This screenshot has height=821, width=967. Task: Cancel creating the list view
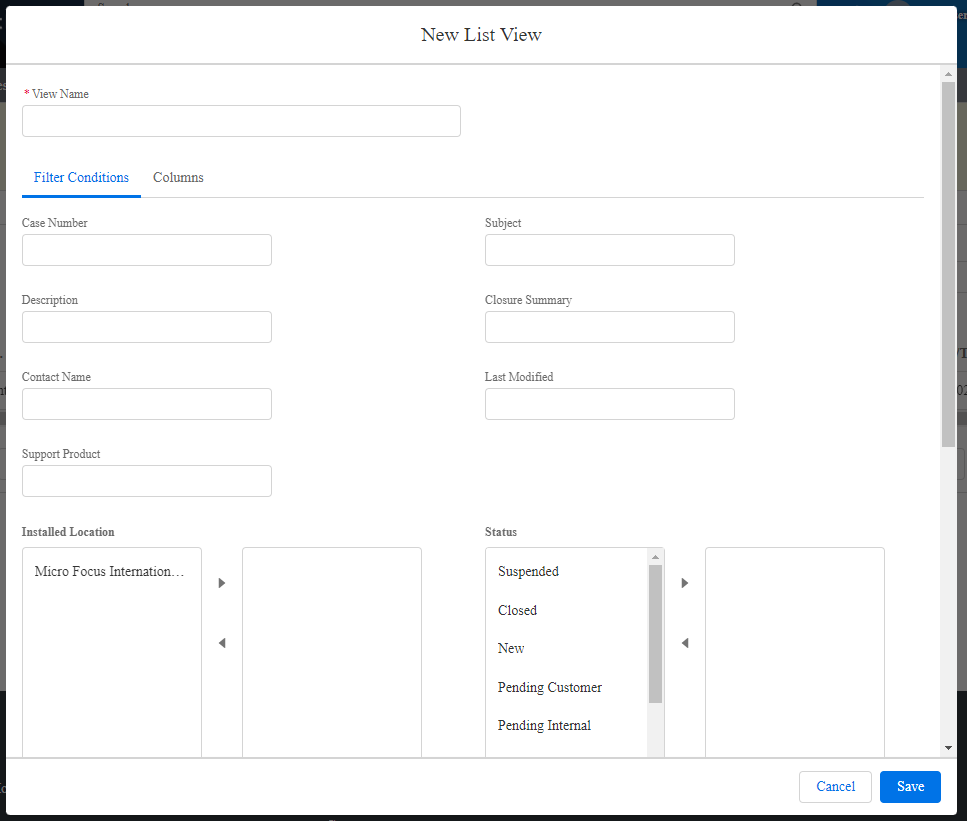tap(835, 787)
